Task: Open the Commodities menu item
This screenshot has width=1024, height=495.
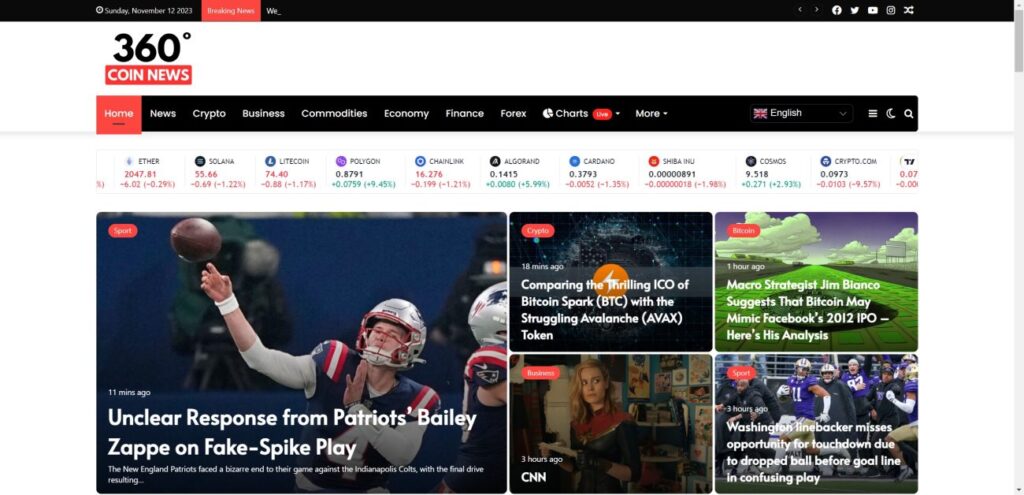Action: pyautogui.click(x=334, y=114)
